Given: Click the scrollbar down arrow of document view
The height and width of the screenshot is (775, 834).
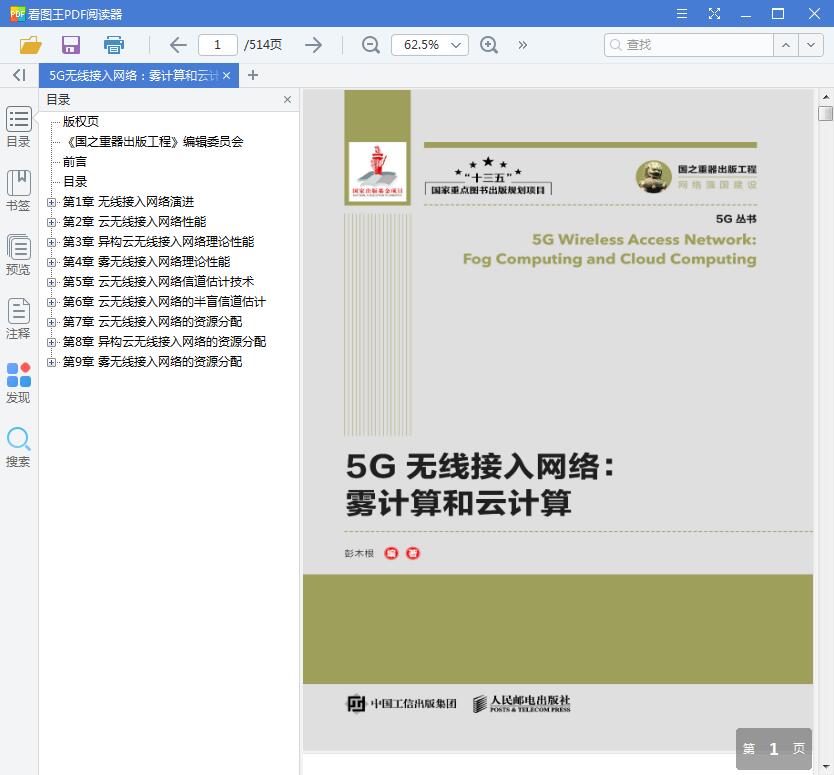Looking at the screenshot, I should coord(825,766).
